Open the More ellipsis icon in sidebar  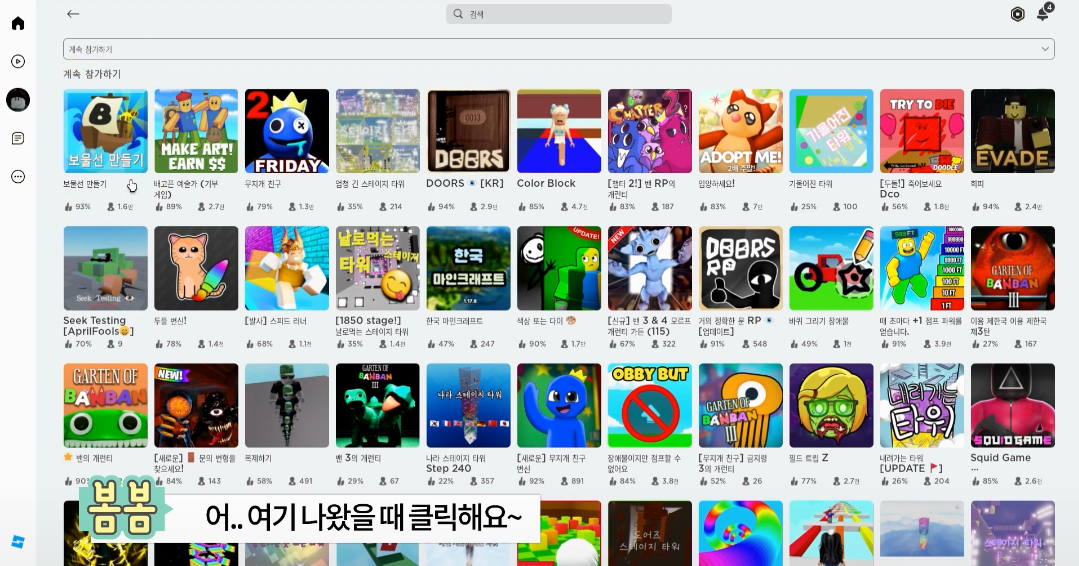(x=18, y=177)
